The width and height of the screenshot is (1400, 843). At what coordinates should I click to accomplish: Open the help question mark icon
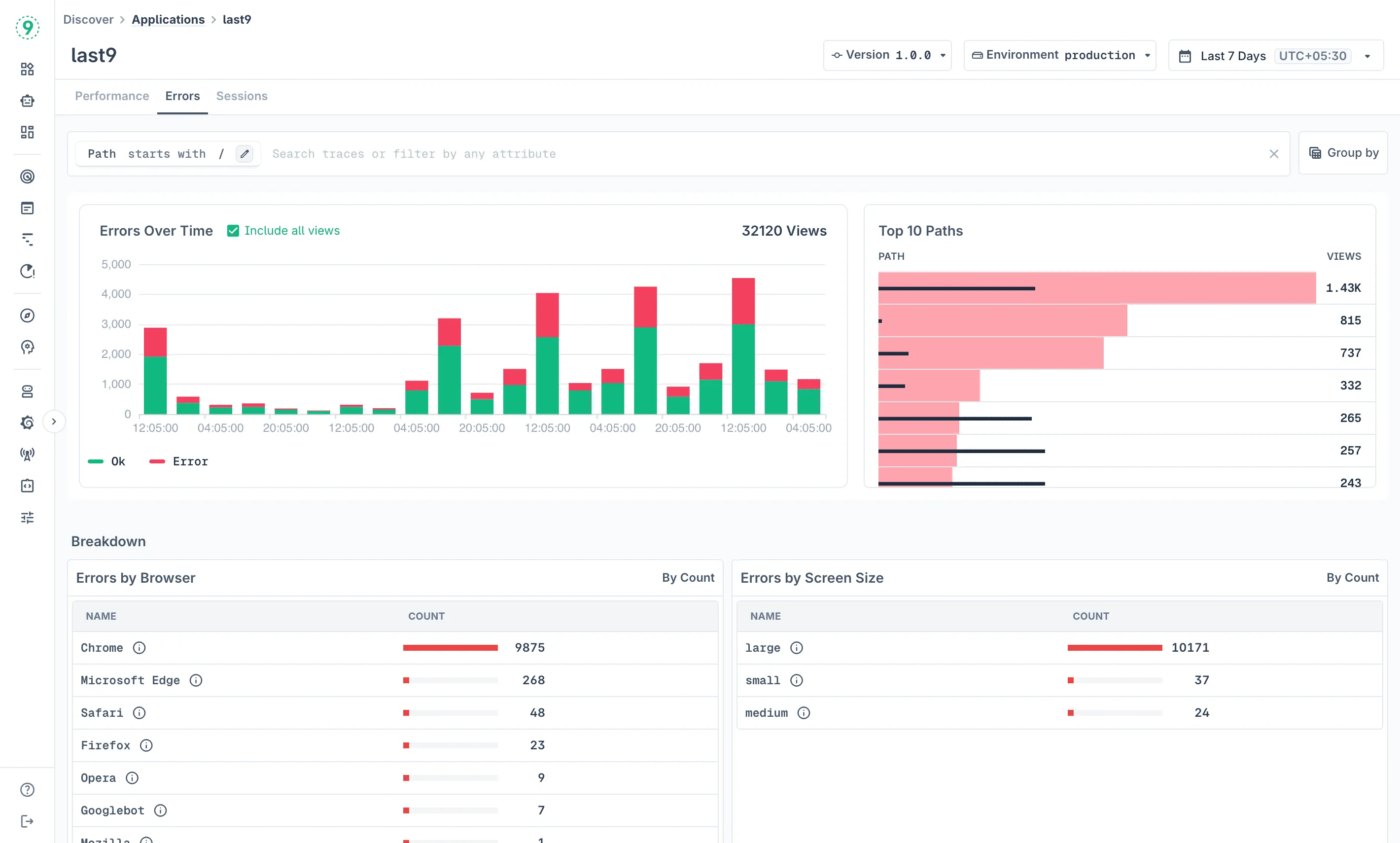click(x=27, y=790)
